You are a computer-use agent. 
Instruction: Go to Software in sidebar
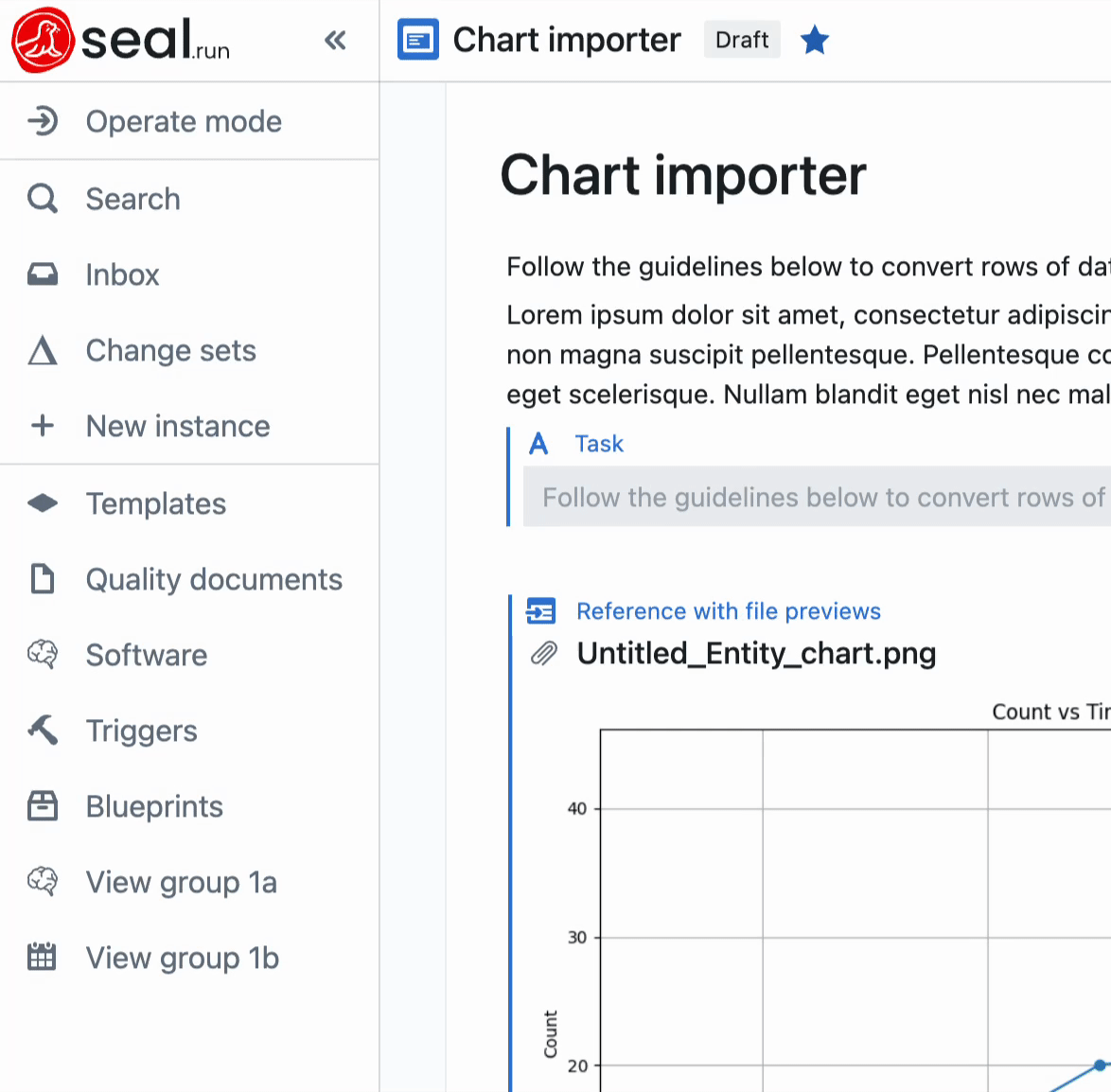146,655
